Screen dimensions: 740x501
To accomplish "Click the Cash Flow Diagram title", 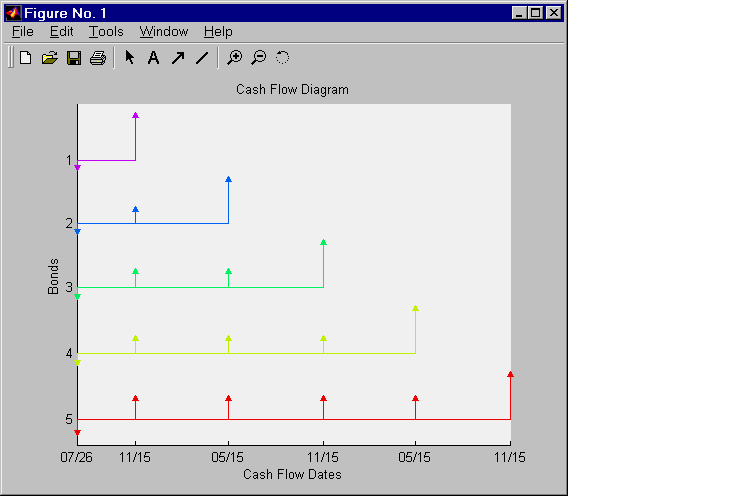I will coord(292,90).
